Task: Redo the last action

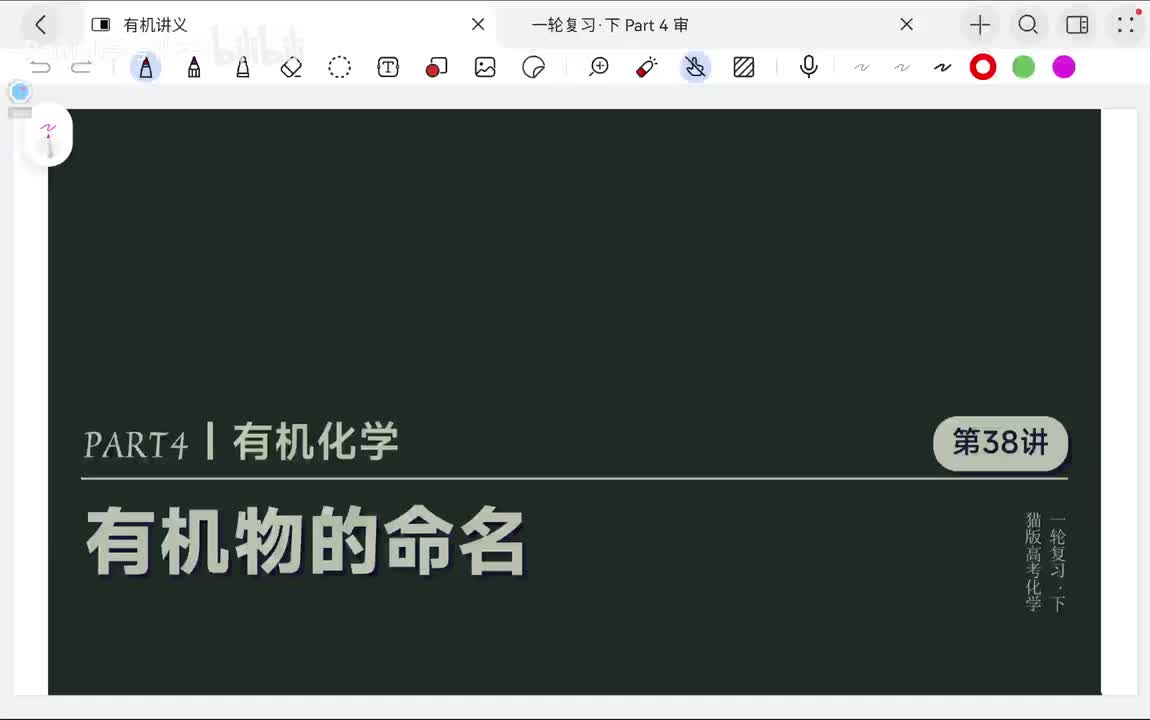Action: (x=81, y=67)
